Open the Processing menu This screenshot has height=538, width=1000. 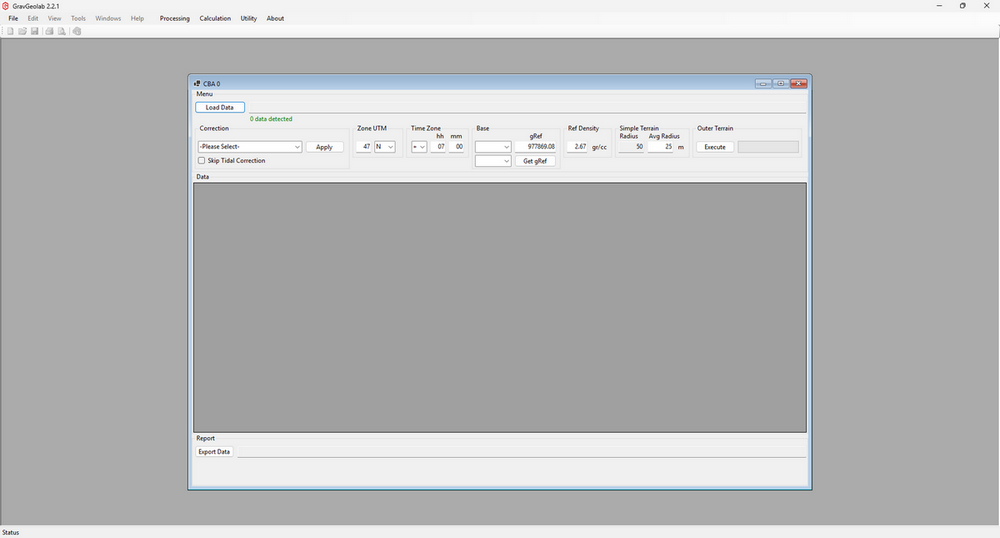pos(175,18)
